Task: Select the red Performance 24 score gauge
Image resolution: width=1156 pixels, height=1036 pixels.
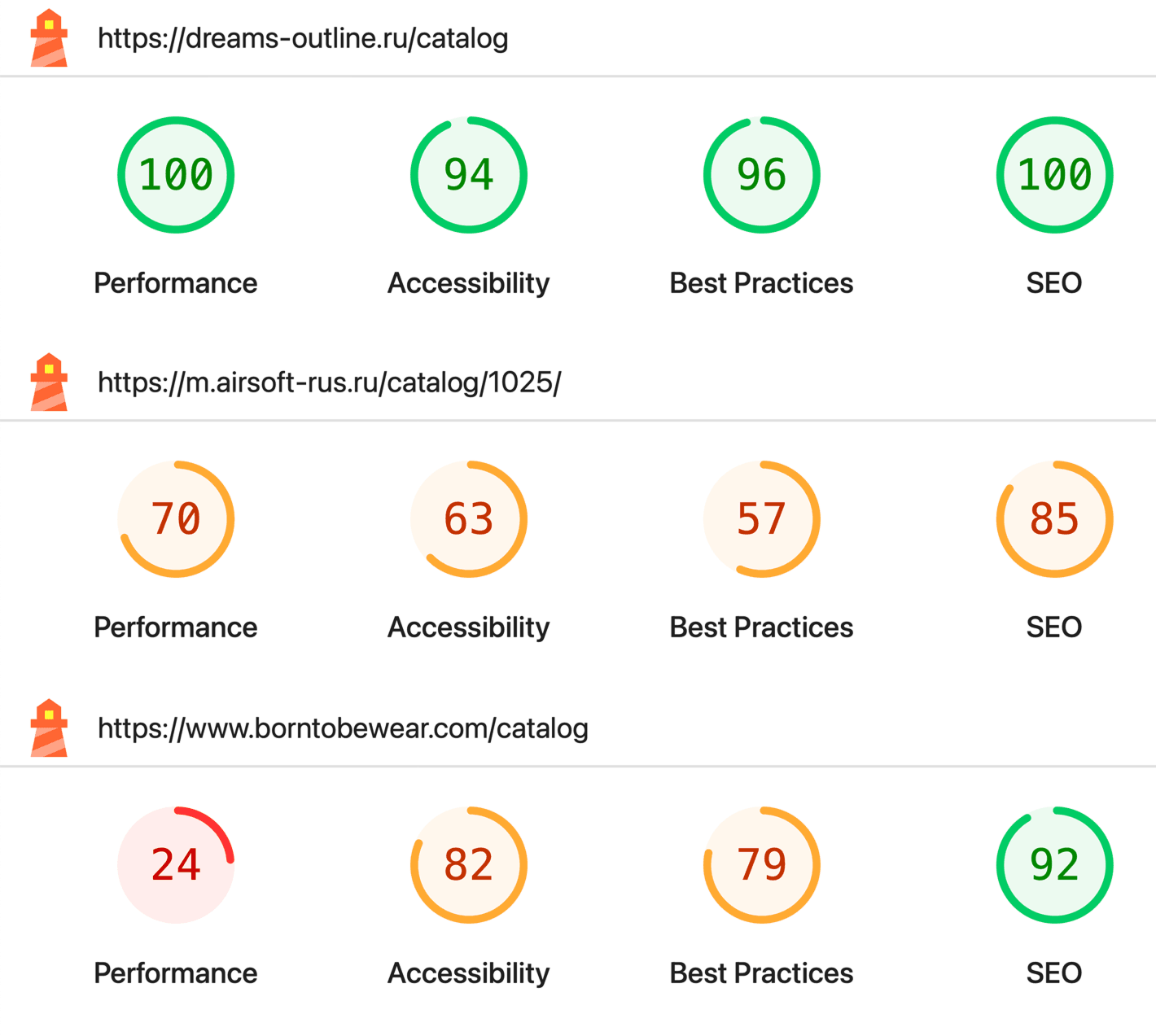Action: [x=176, y=865]
